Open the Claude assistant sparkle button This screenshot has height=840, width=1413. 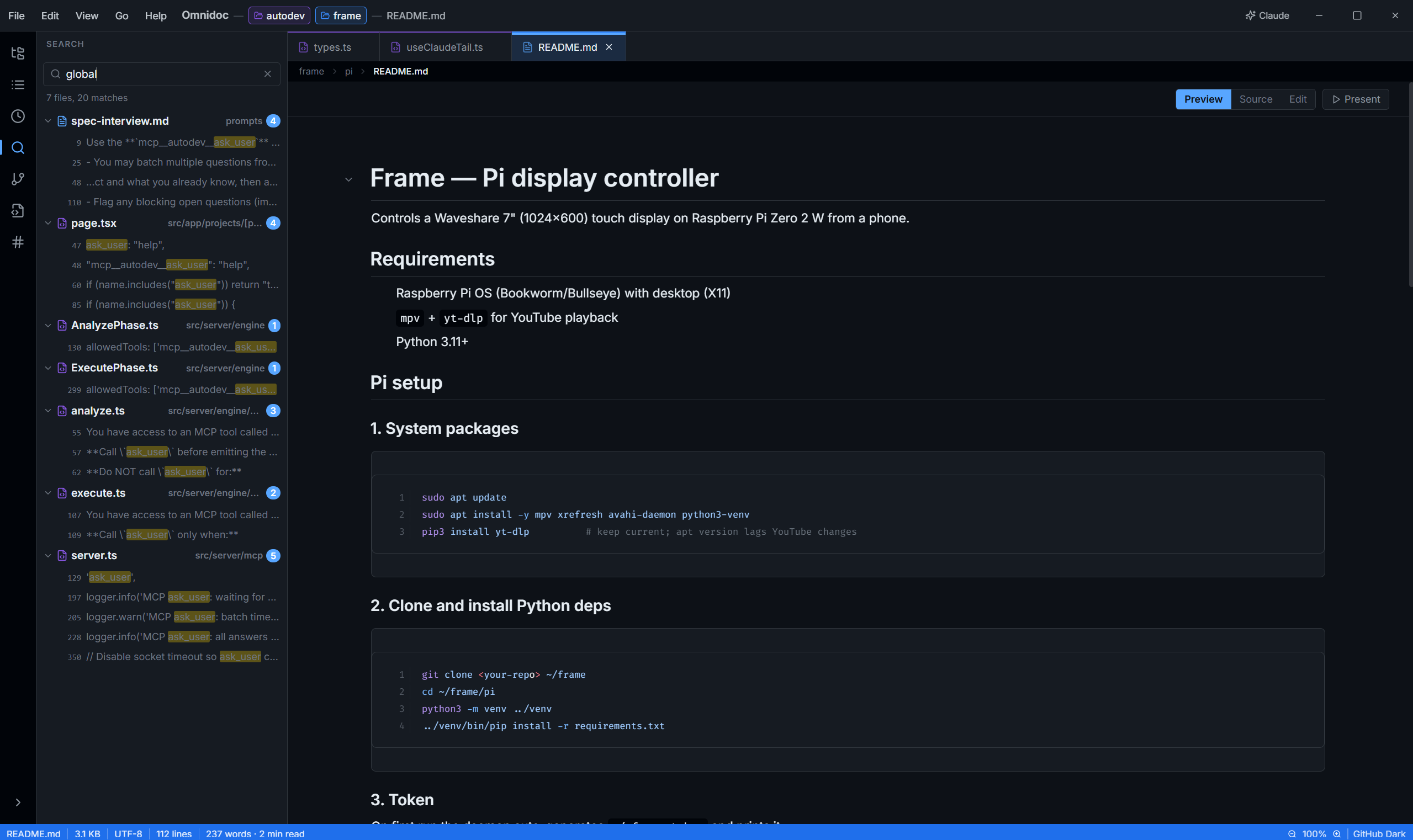coord(1267,15)
